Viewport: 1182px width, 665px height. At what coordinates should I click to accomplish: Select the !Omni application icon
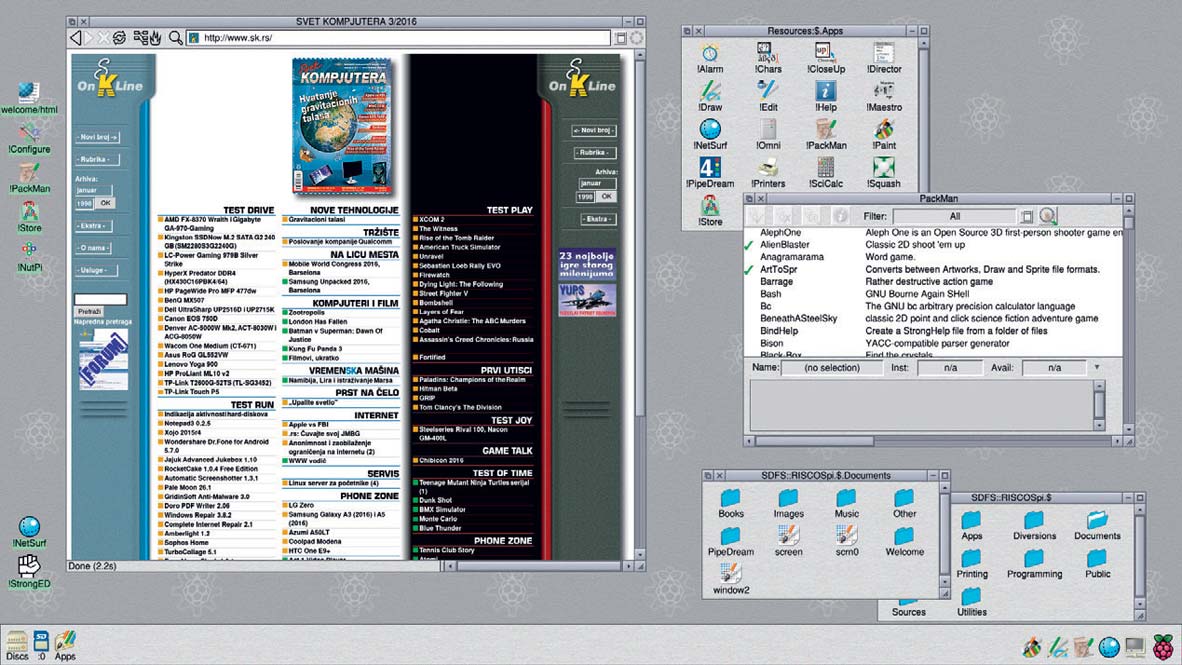coord(767,135)
